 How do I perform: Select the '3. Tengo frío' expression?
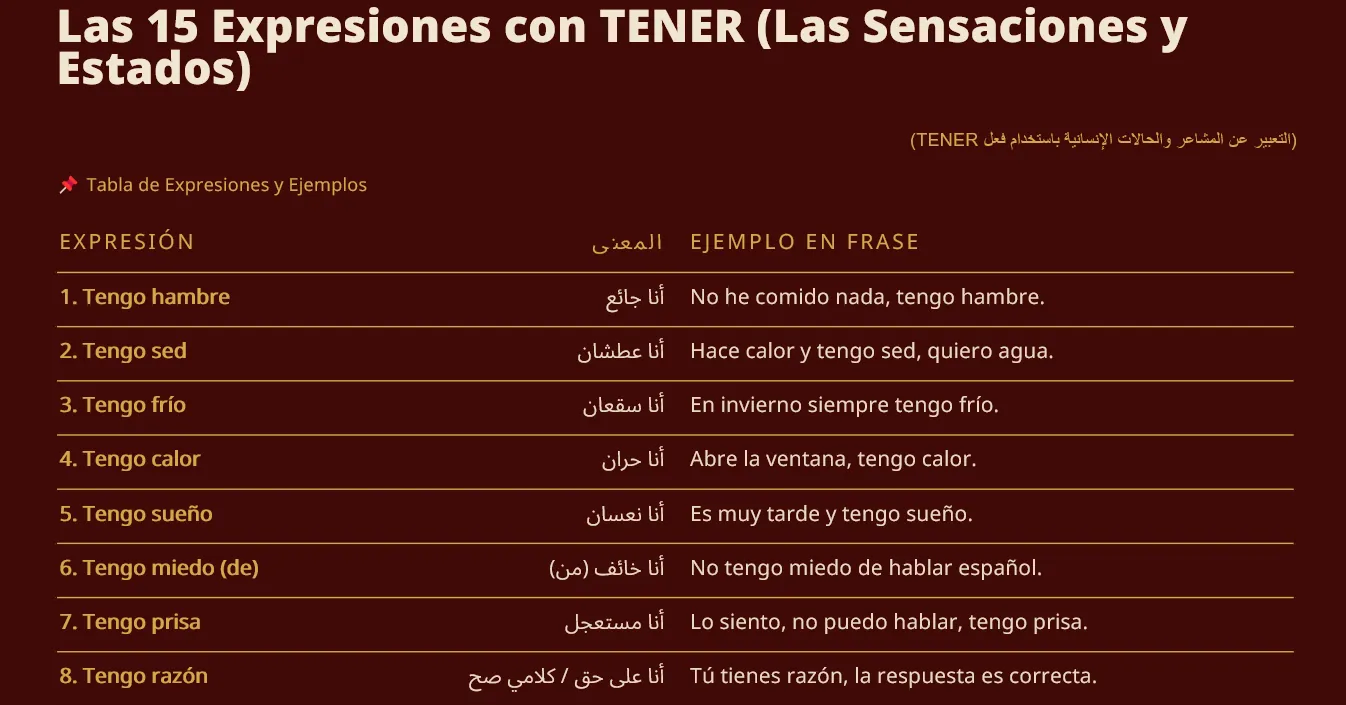(x=123, y=405)
